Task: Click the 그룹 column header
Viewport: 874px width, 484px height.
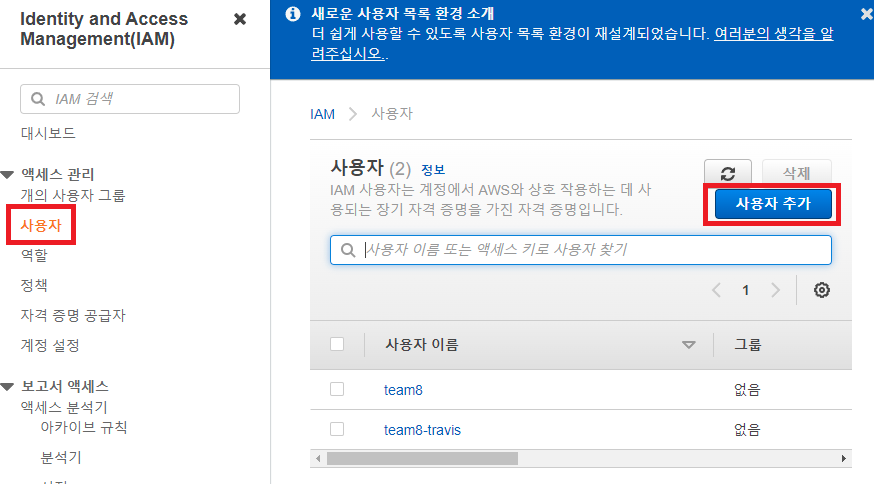Action: (x=747, y=345)
